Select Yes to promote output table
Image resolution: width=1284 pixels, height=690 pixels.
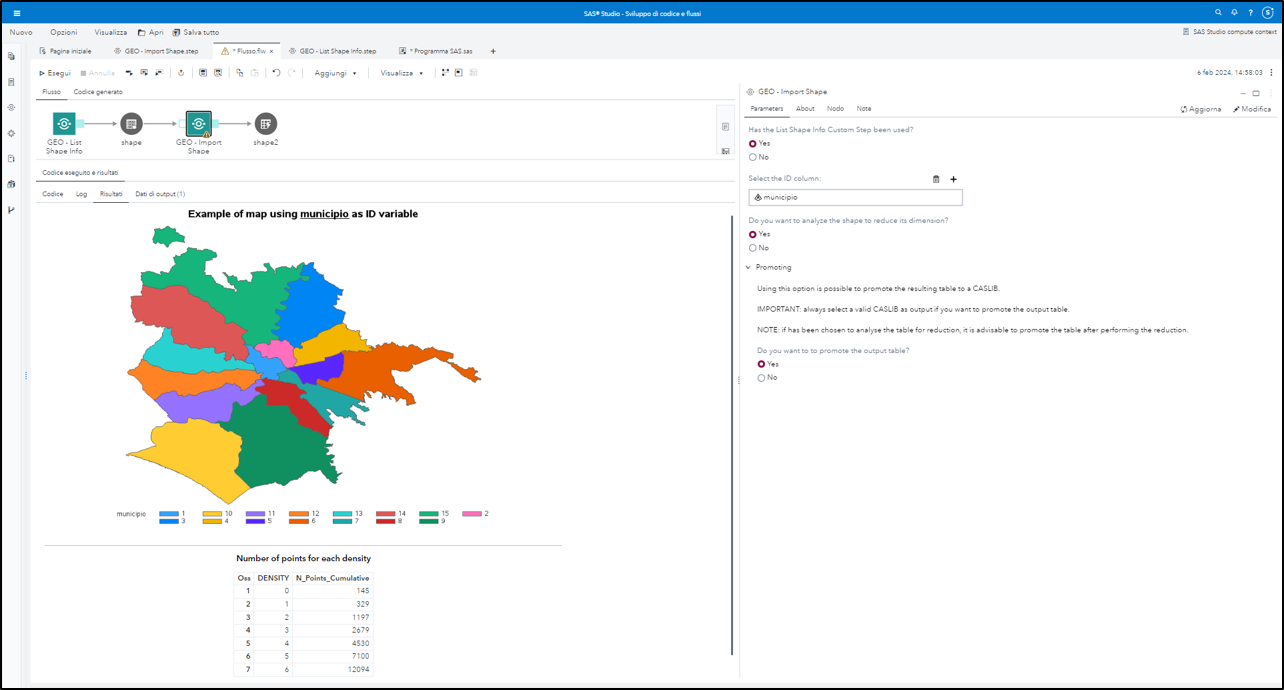point(761,364)
